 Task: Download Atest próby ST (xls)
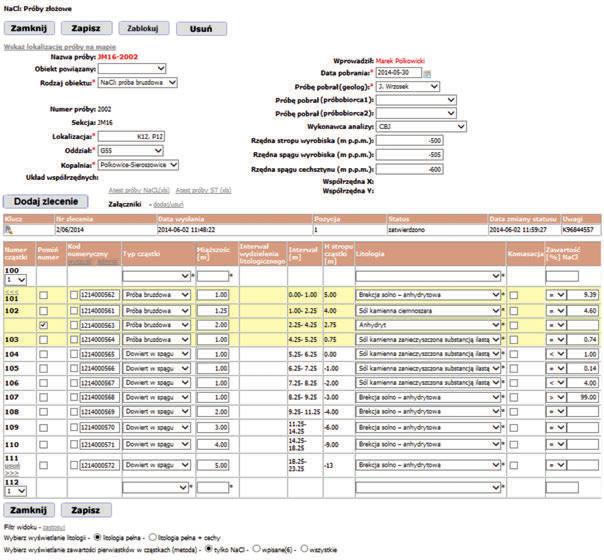[203, 190]
